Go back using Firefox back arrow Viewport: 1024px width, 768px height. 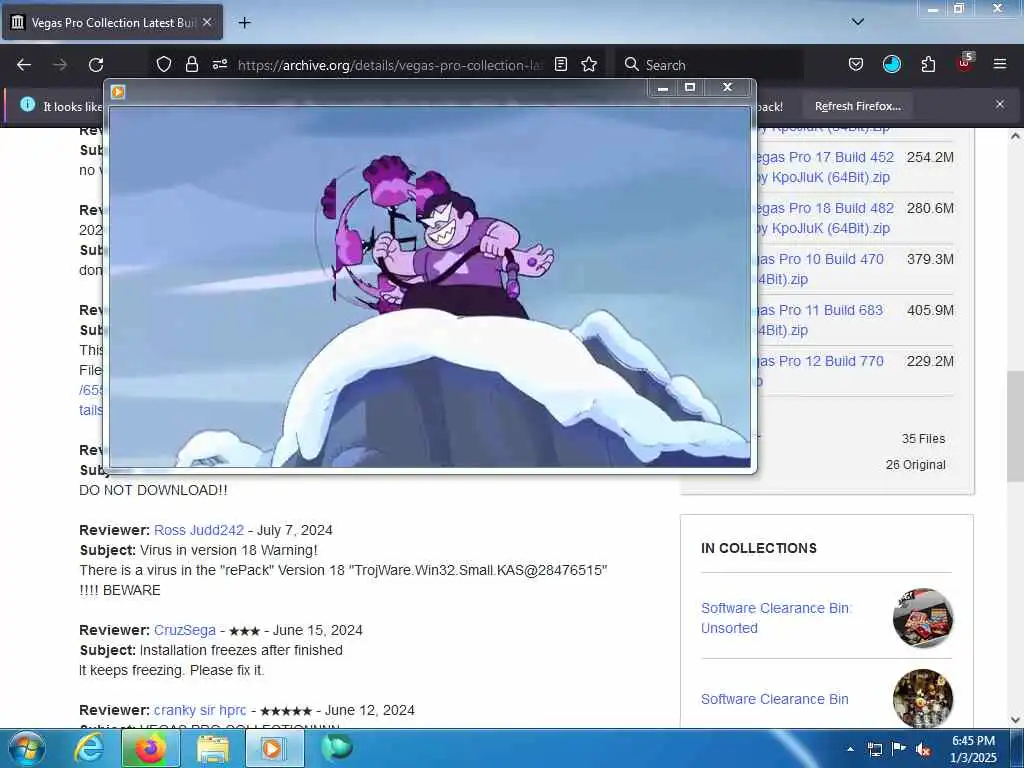[24, 65]
